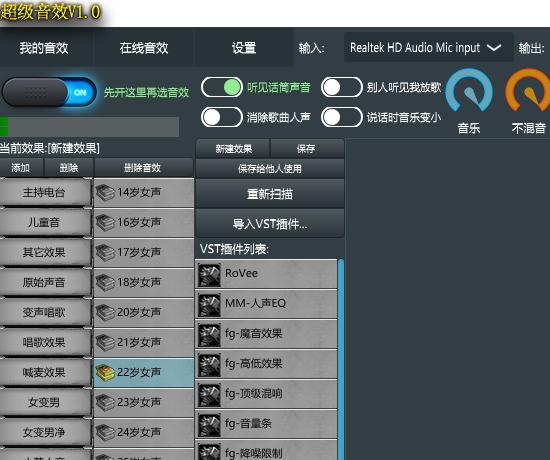Select the RoVee plugin name
The width and height of the screenshot is (550, 460).
[x=241, y=273]
